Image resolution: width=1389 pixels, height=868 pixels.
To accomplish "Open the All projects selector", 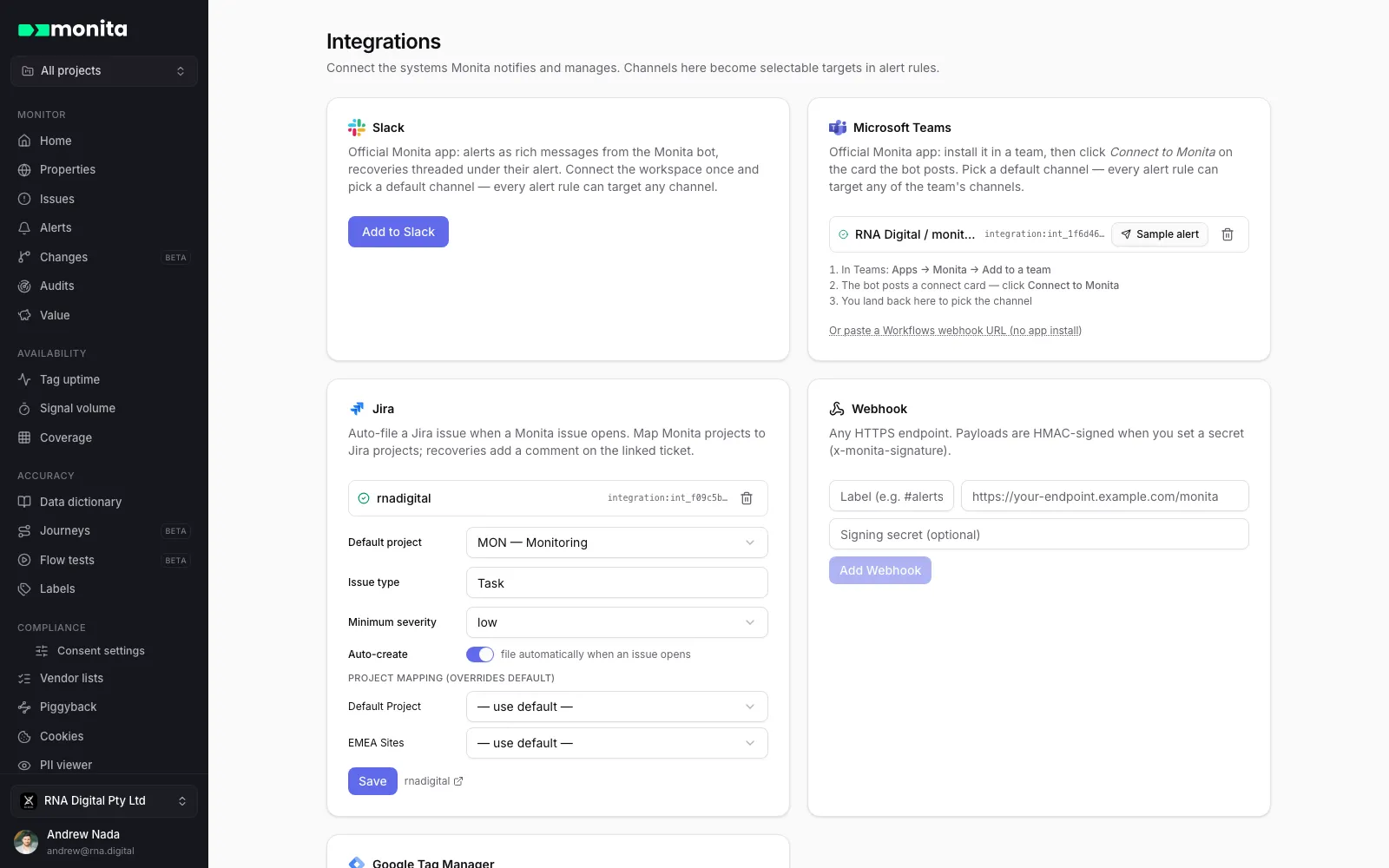I will 104,71.
